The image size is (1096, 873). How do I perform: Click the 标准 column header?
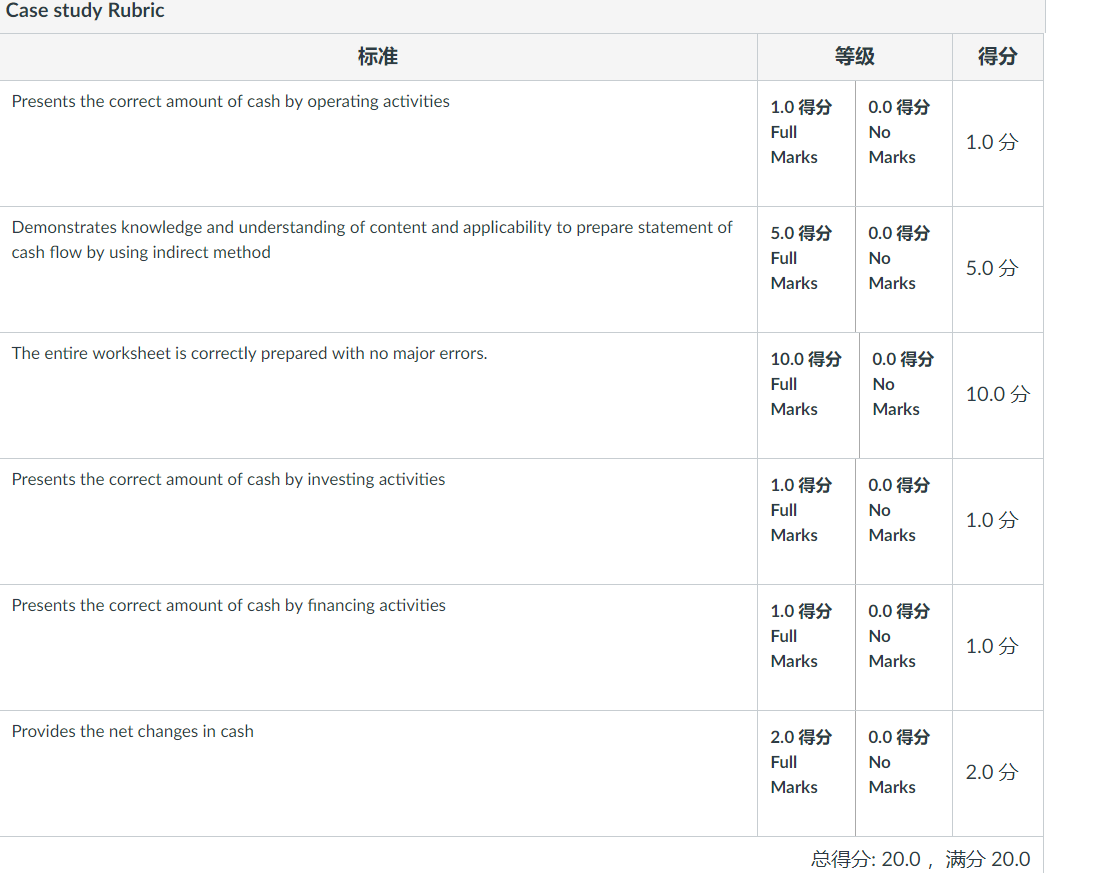(x=377, y=57)
